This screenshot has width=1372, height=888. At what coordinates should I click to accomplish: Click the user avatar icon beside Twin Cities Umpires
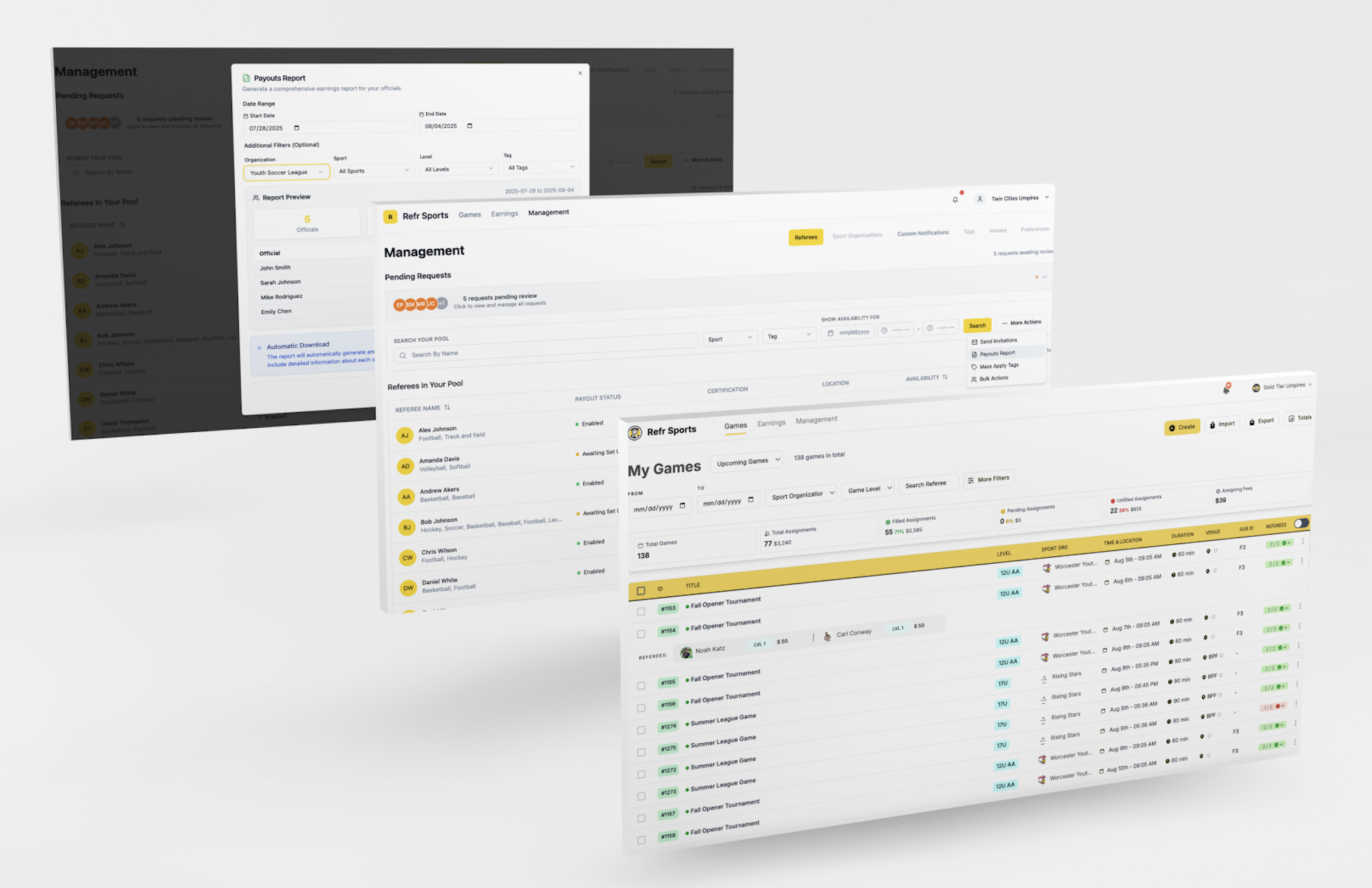tap(979, 199)
